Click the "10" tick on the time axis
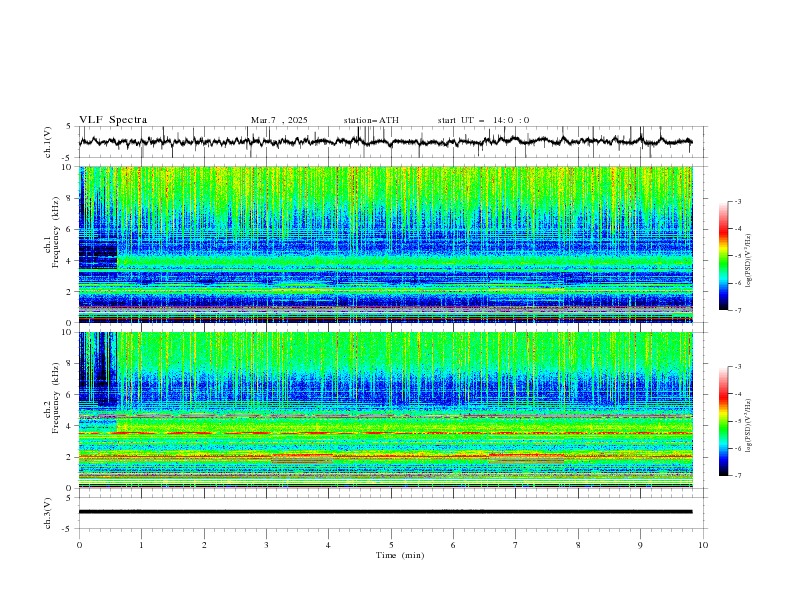Image resolution: width=792 pixels, height=612 pixels. [703, 545]
